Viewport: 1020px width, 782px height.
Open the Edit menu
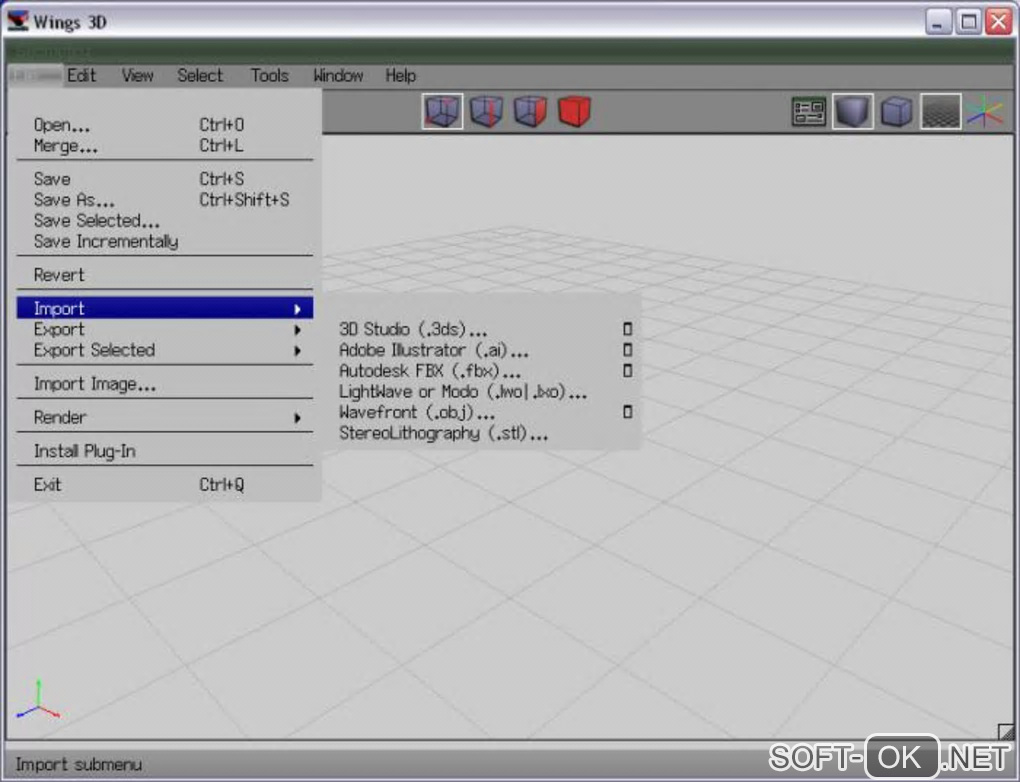coord(81,75)
